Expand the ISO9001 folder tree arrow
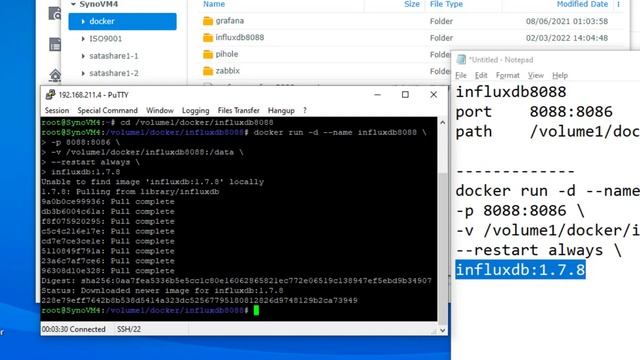Screen dimensions: 640x360 point(83,39)
